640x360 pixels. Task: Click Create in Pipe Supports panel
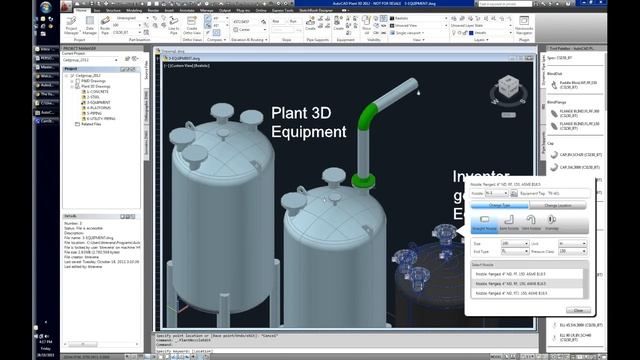tap(310, 24)
